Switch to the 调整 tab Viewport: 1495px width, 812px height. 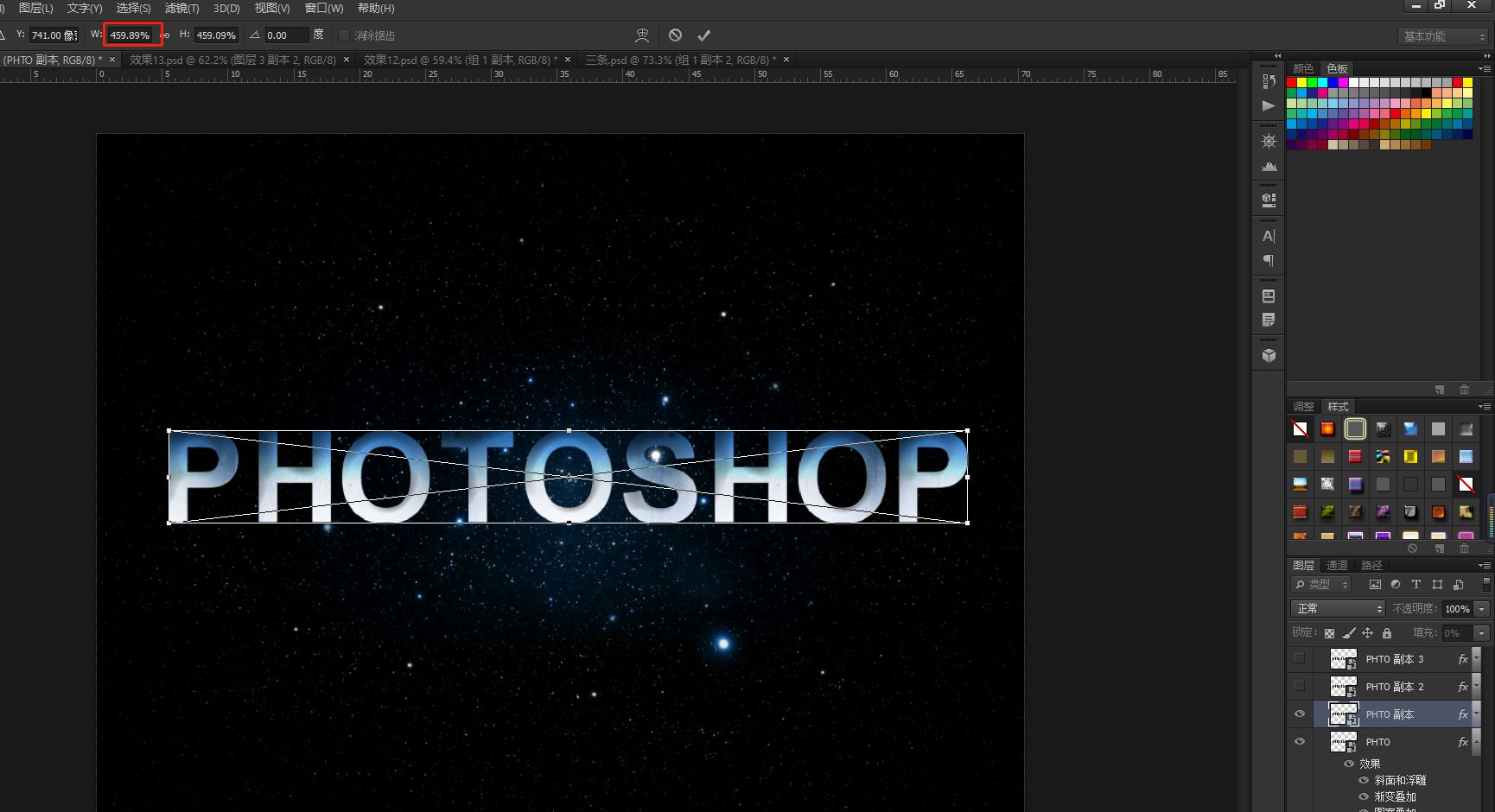(1303, 406)
